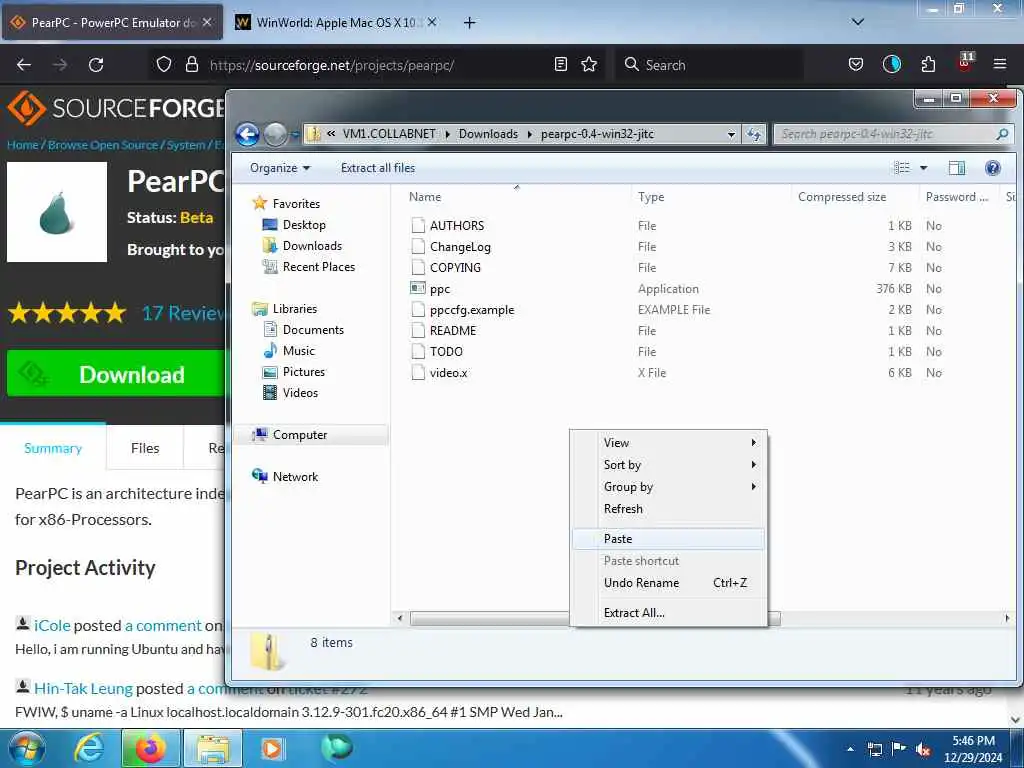Expand Sort by submenu

pyautogui.click(x=668, y=464)
